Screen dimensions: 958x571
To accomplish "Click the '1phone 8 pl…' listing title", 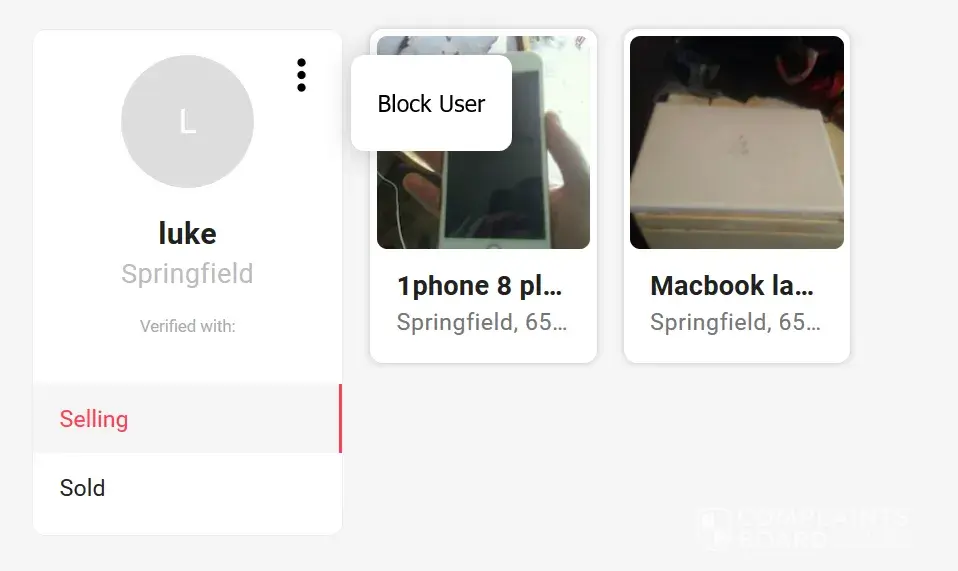I will tap(480, 286).
